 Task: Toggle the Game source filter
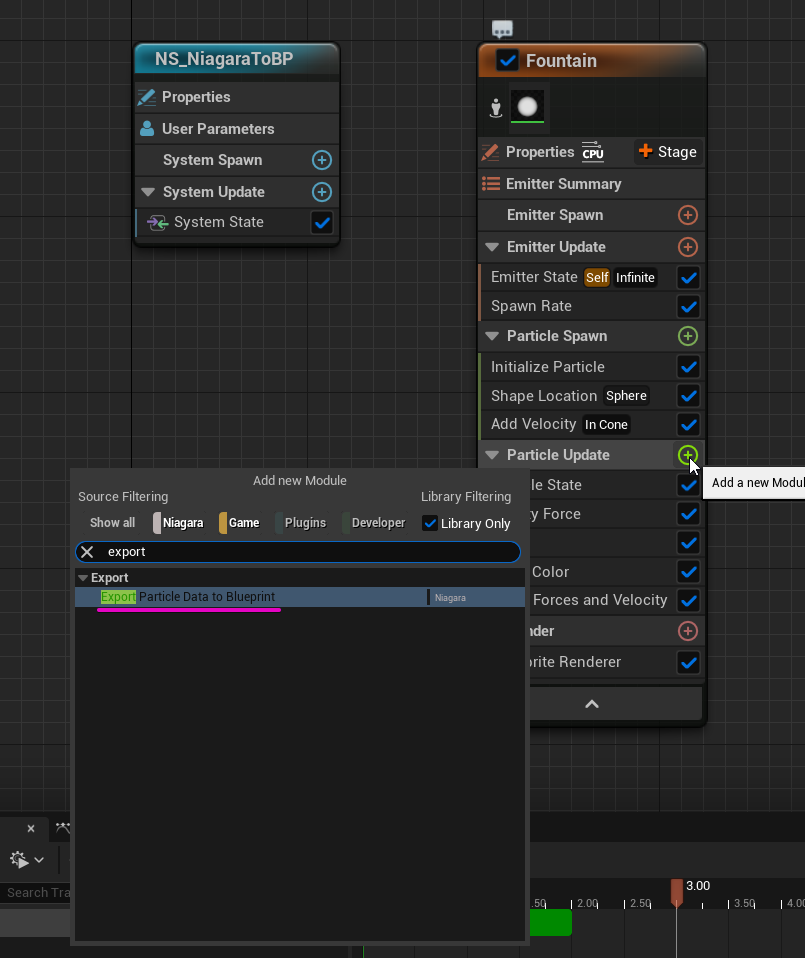pyautogui.click(x=240, y=523)
